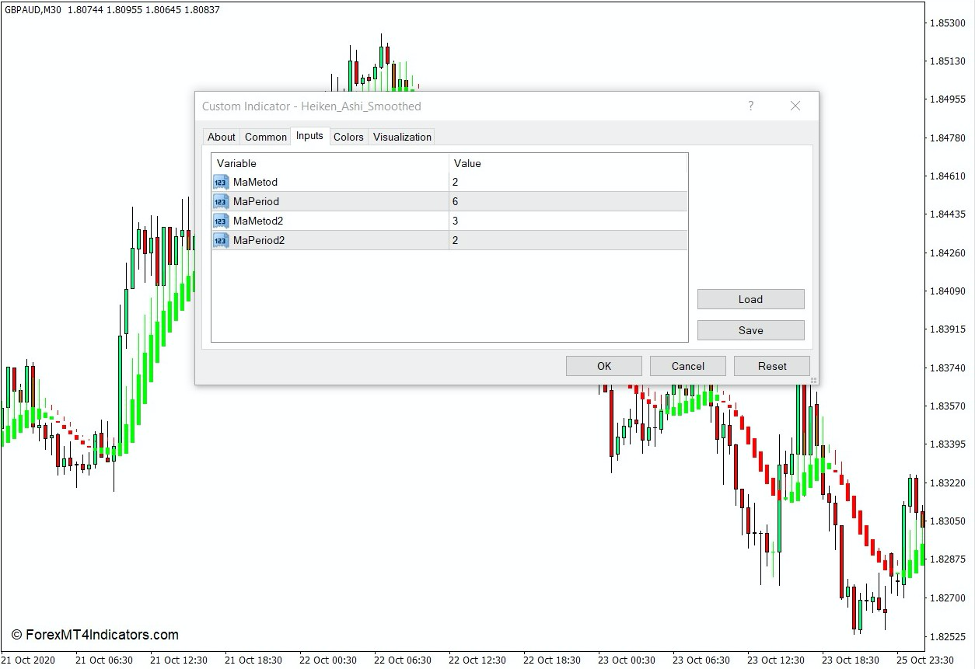The image size is (977, 670).
Task: Dismiss the dialog with Cancel
Action: (687, 366)
